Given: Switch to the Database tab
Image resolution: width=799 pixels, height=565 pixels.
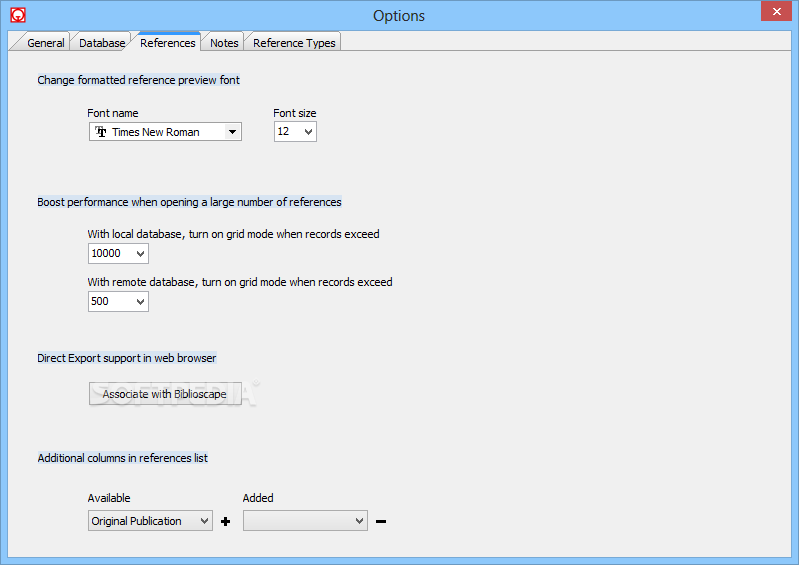Looking at the screenshot, I should 101,43.
